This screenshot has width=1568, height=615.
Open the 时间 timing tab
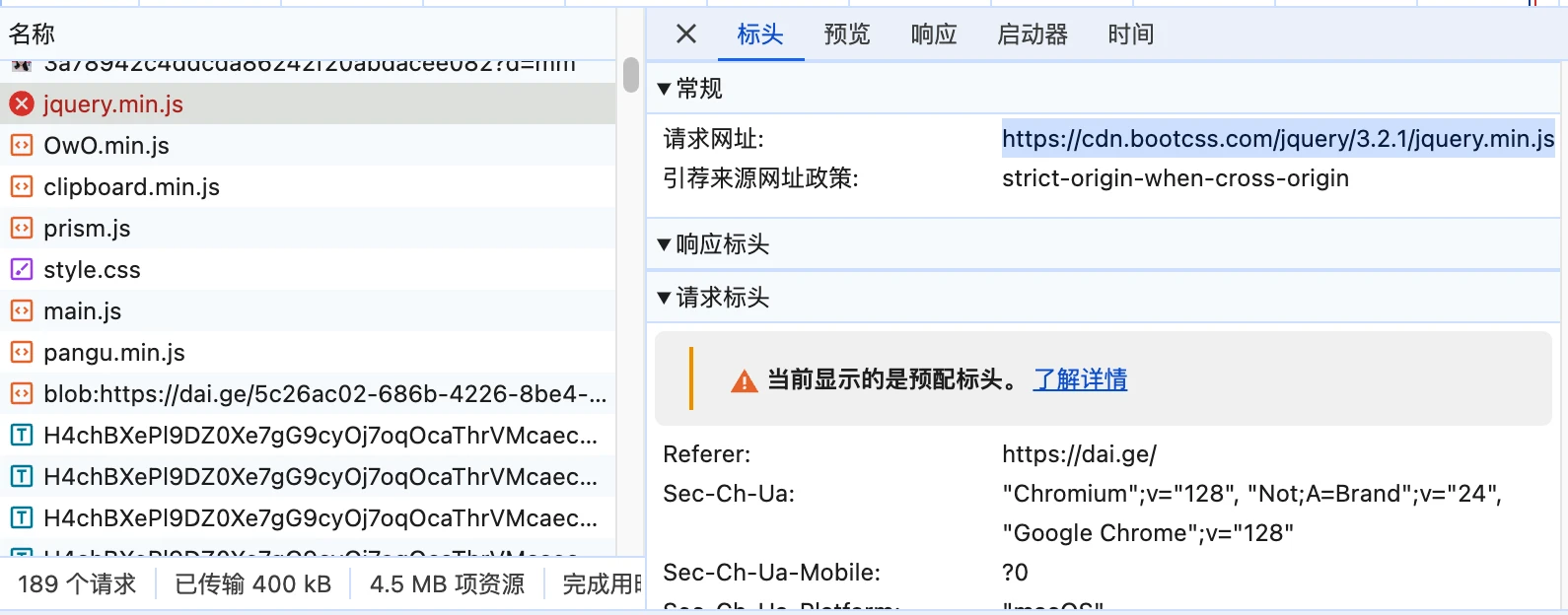(1130, 34)
